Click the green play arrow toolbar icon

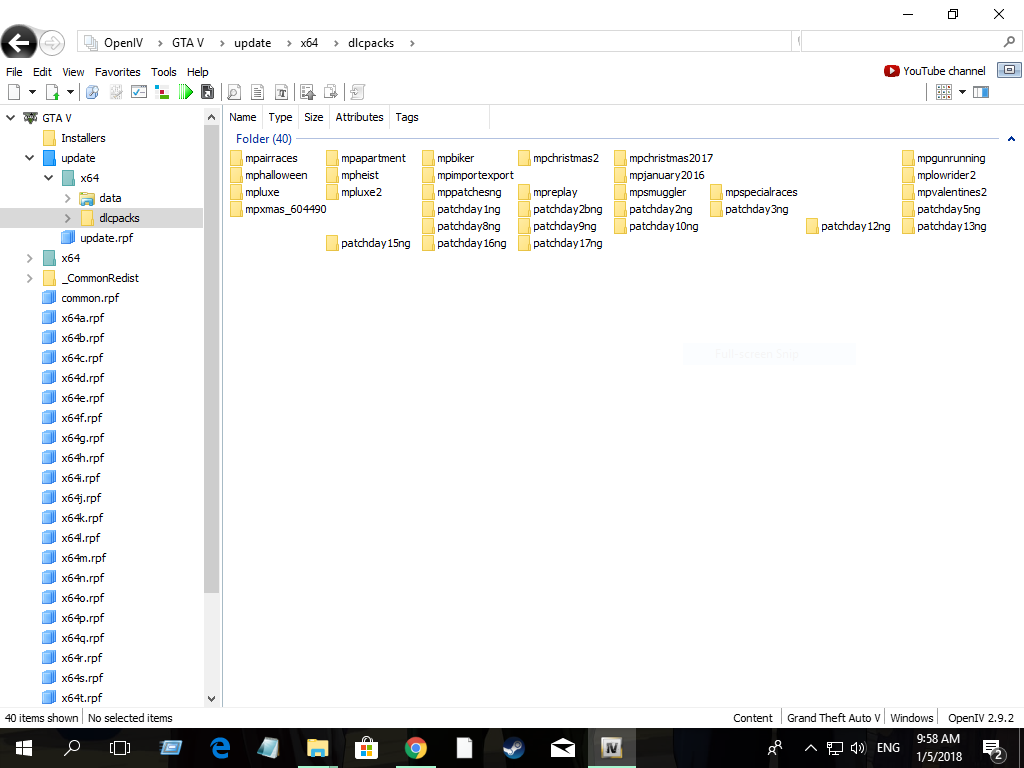(x=185, y=92)
